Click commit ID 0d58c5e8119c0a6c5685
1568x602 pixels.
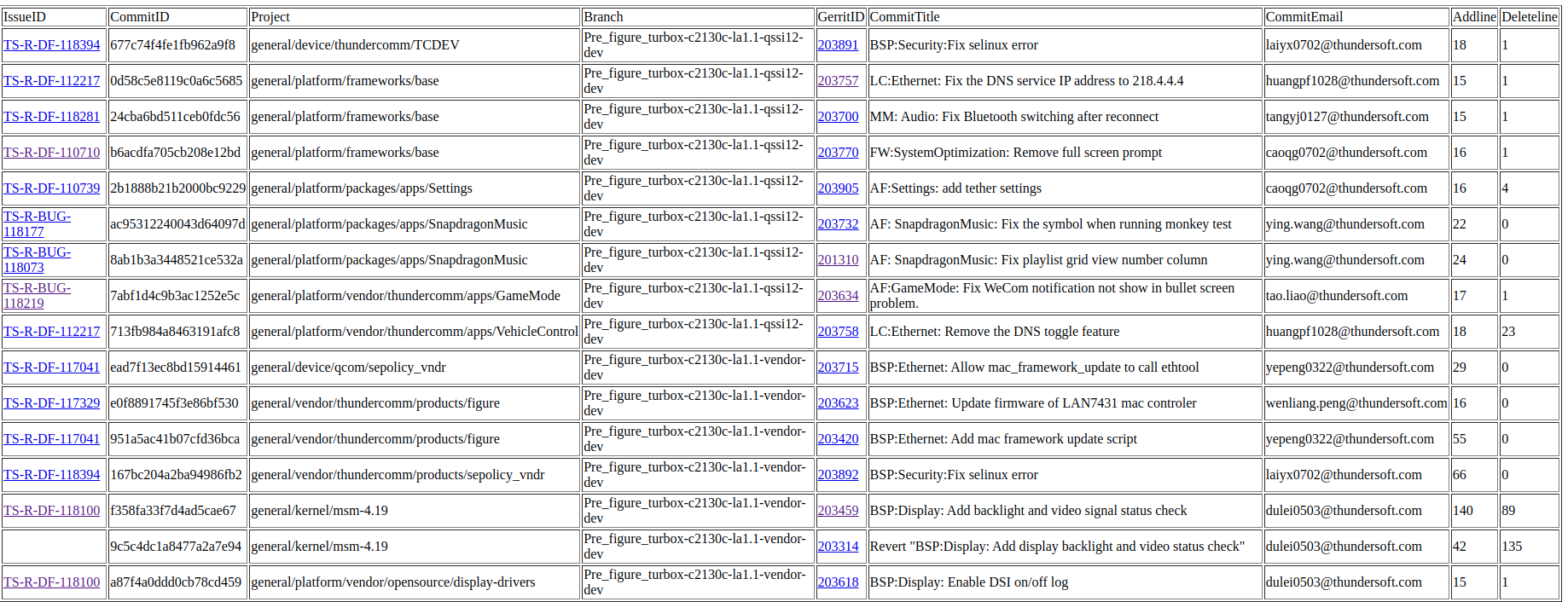(x=177, y=81)
